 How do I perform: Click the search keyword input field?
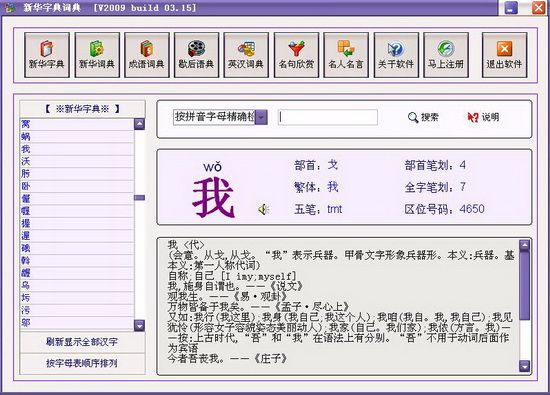(328, 117)
